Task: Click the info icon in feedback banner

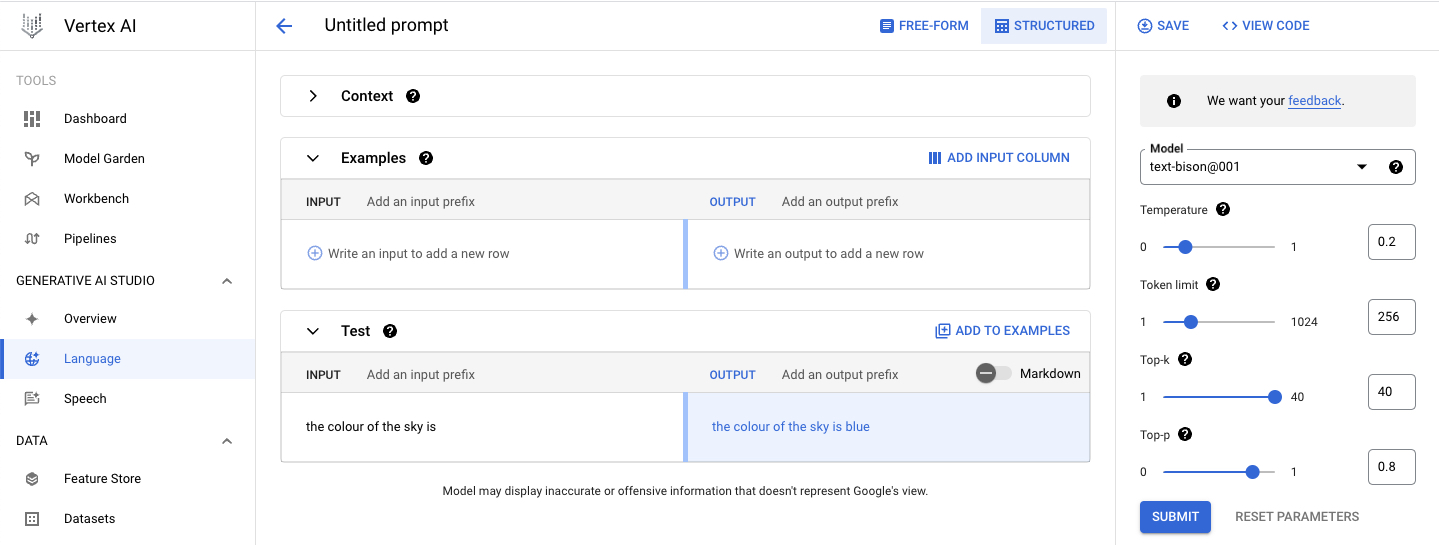Action: coord(1174,101)
